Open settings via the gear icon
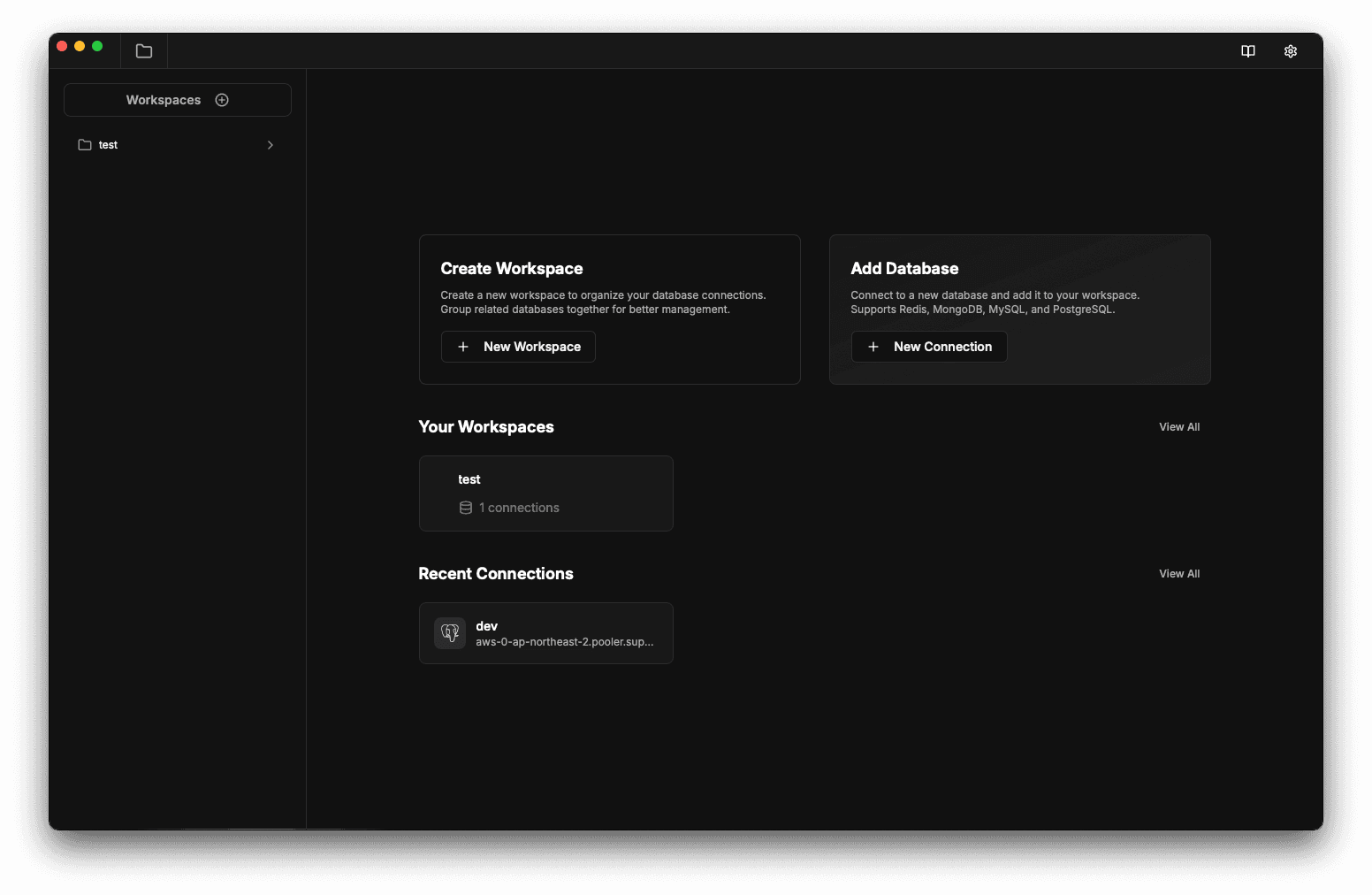This screenshot has height=895, width=1372. pyautogui.click(x=1290, y=51)
